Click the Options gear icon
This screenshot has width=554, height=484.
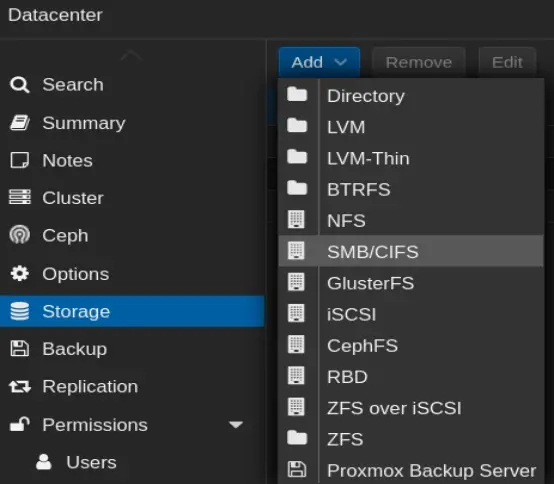pos(20,273)
